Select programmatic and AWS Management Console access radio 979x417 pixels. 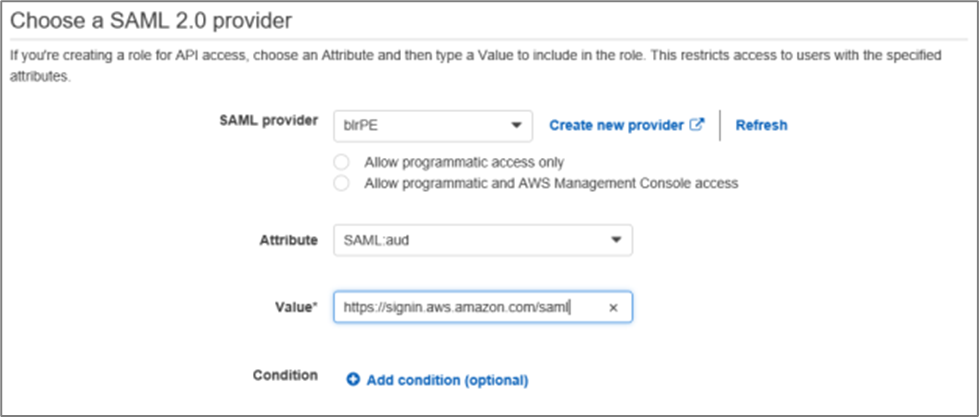[x=342, y=183]
